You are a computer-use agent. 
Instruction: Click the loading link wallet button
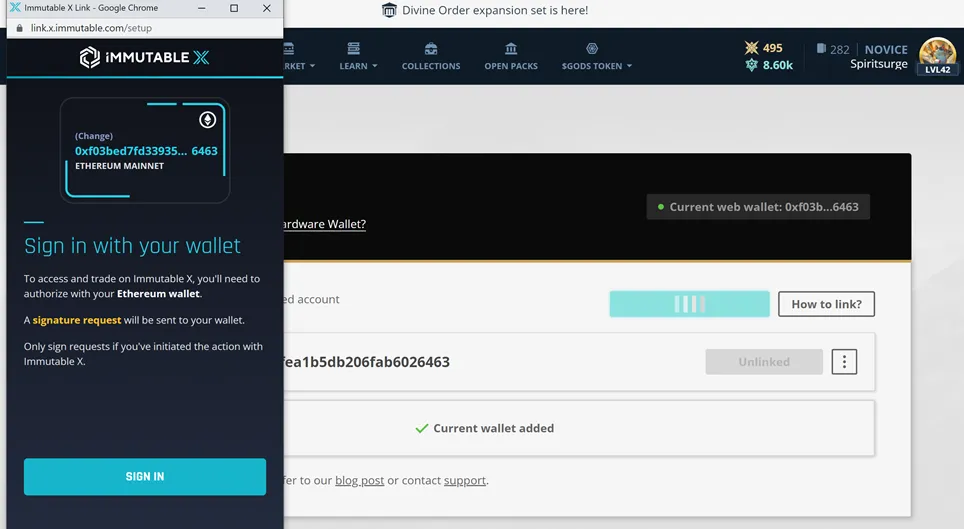point(689,304)
